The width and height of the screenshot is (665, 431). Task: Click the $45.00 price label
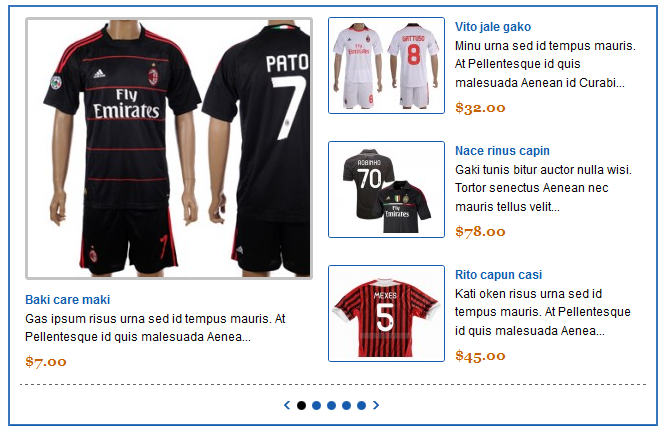(x=480, y=355)
